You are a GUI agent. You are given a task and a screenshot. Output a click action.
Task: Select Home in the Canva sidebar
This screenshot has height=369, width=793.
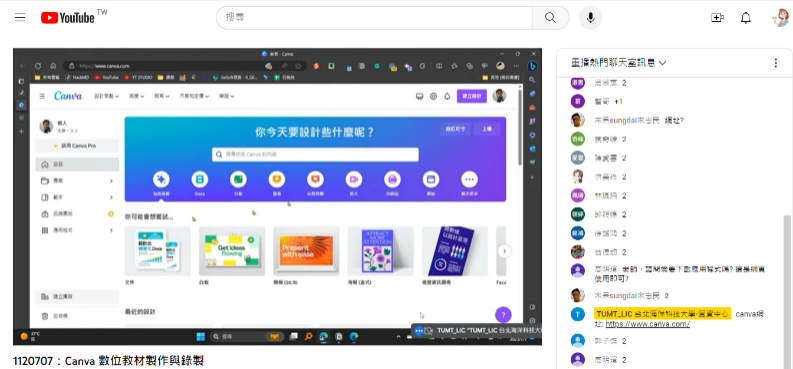tap(77, 164)
